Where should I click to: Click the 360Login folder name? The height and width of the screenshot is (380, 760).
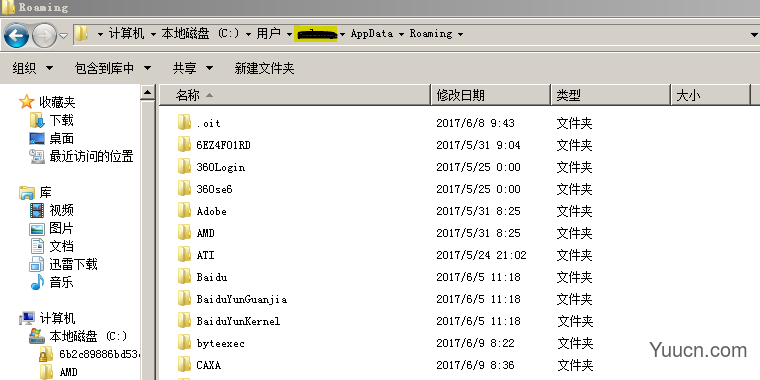[x=221, y=167]
